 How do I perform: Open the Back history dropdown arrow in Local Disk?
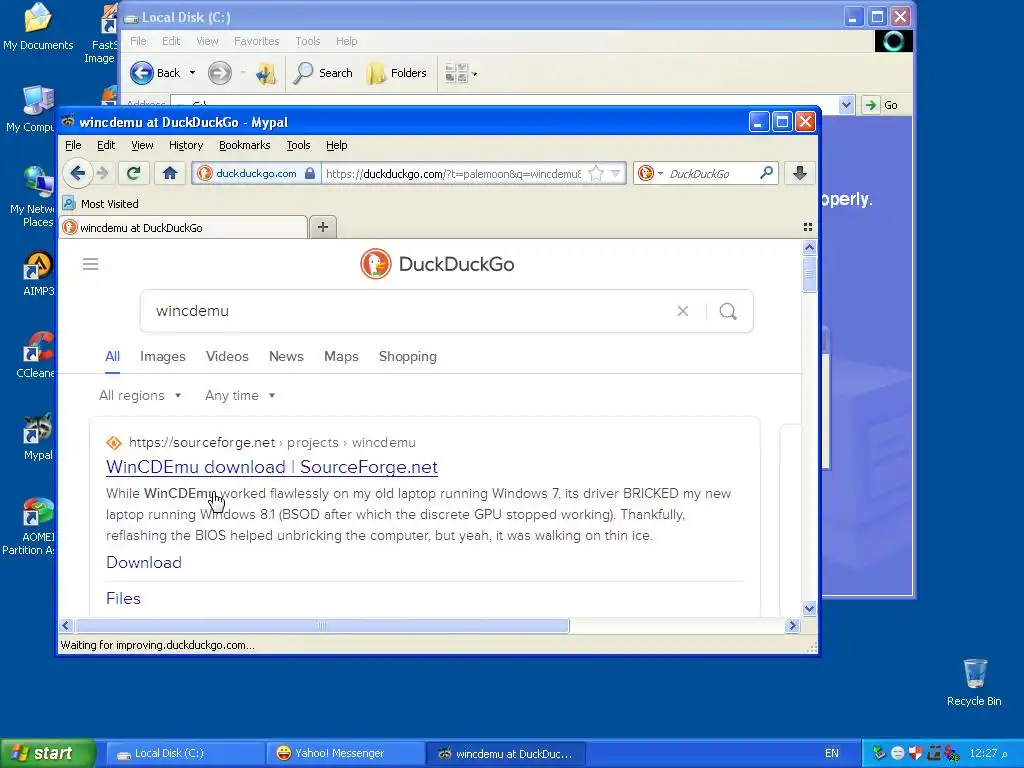[192, 73]
